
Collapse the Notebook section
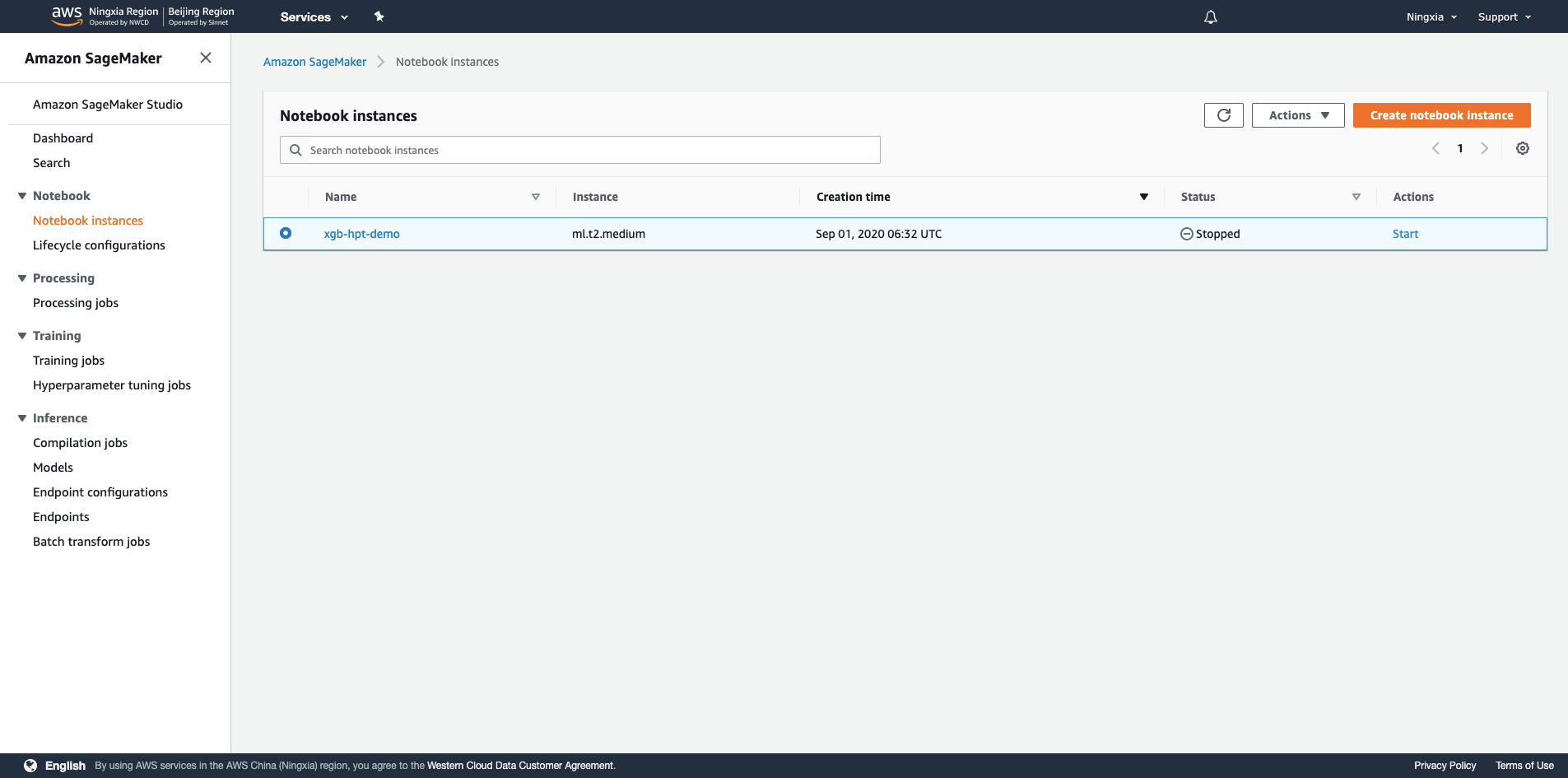point(22,196)
